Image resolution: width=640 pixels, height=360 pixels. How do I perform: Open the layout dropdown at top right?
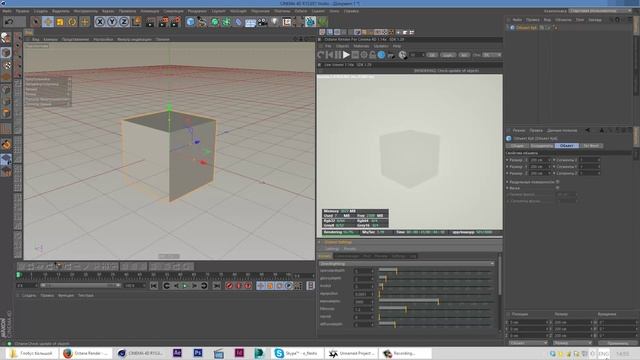pyautogui.click(x=600, y=11)
